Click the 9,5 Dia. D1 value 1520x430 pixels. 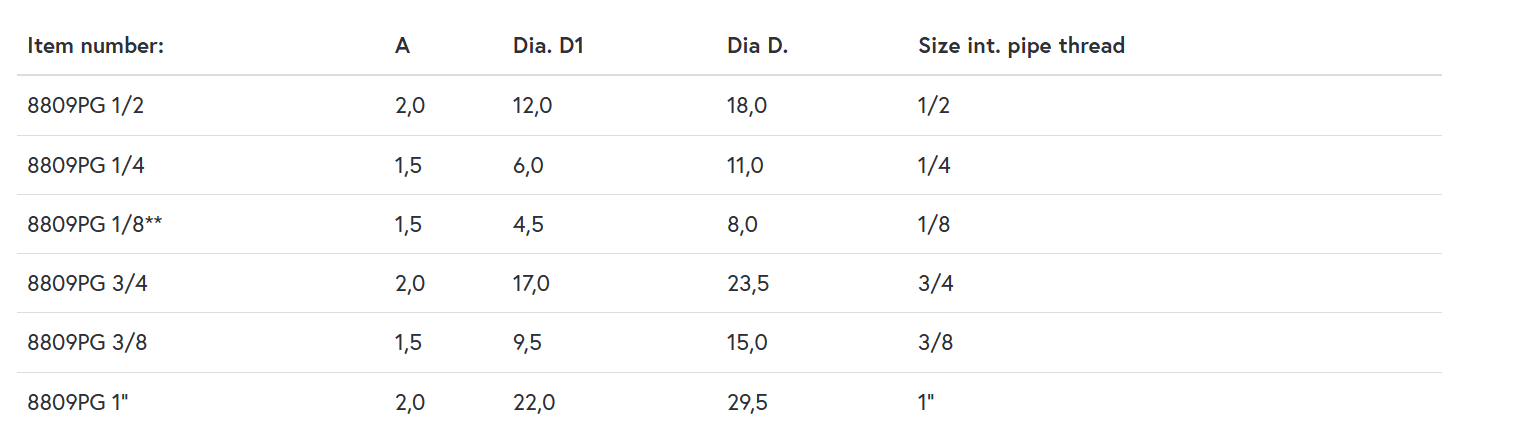528,343
